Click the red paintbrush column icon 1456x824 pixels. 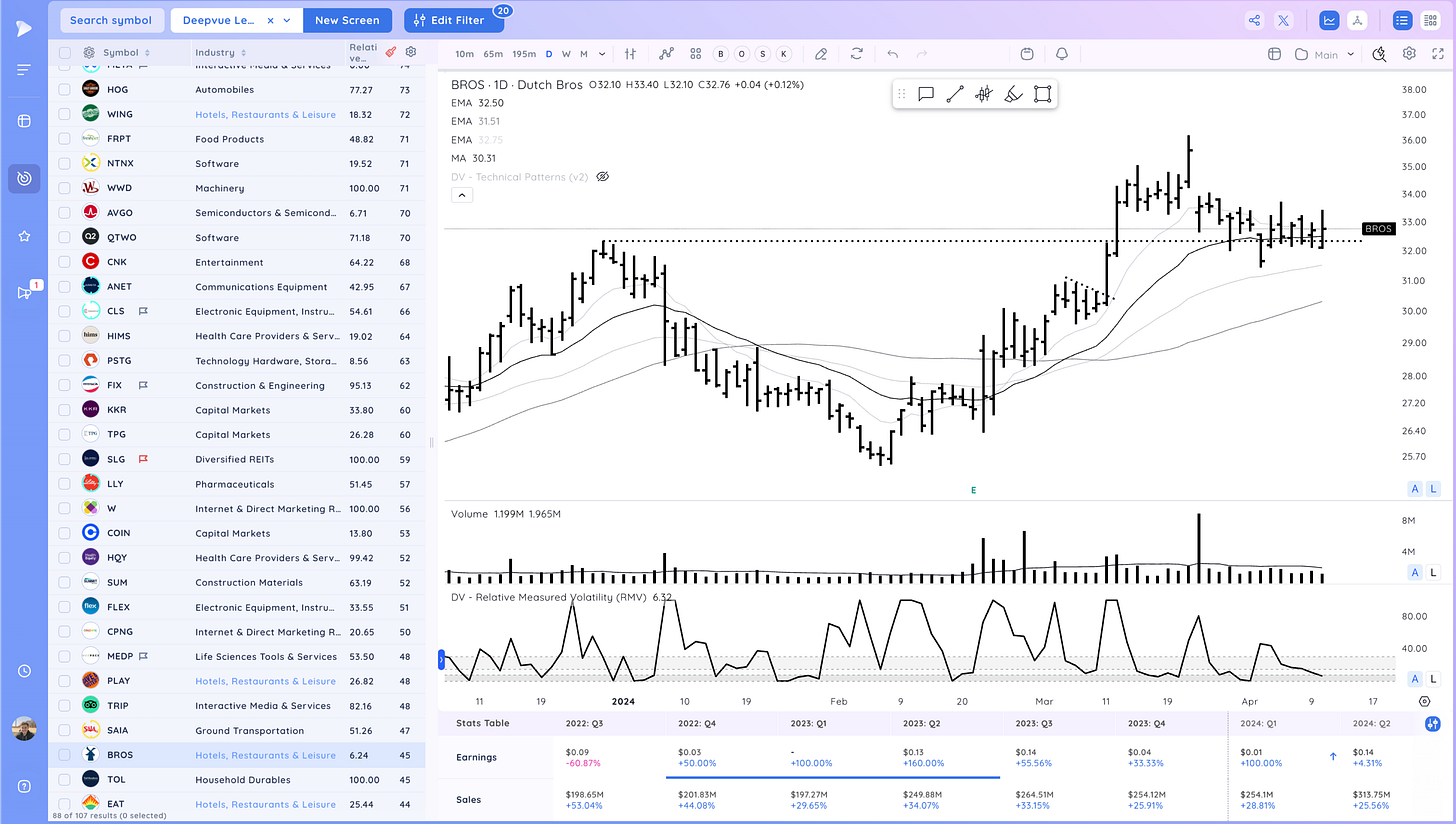pos(390,52)
